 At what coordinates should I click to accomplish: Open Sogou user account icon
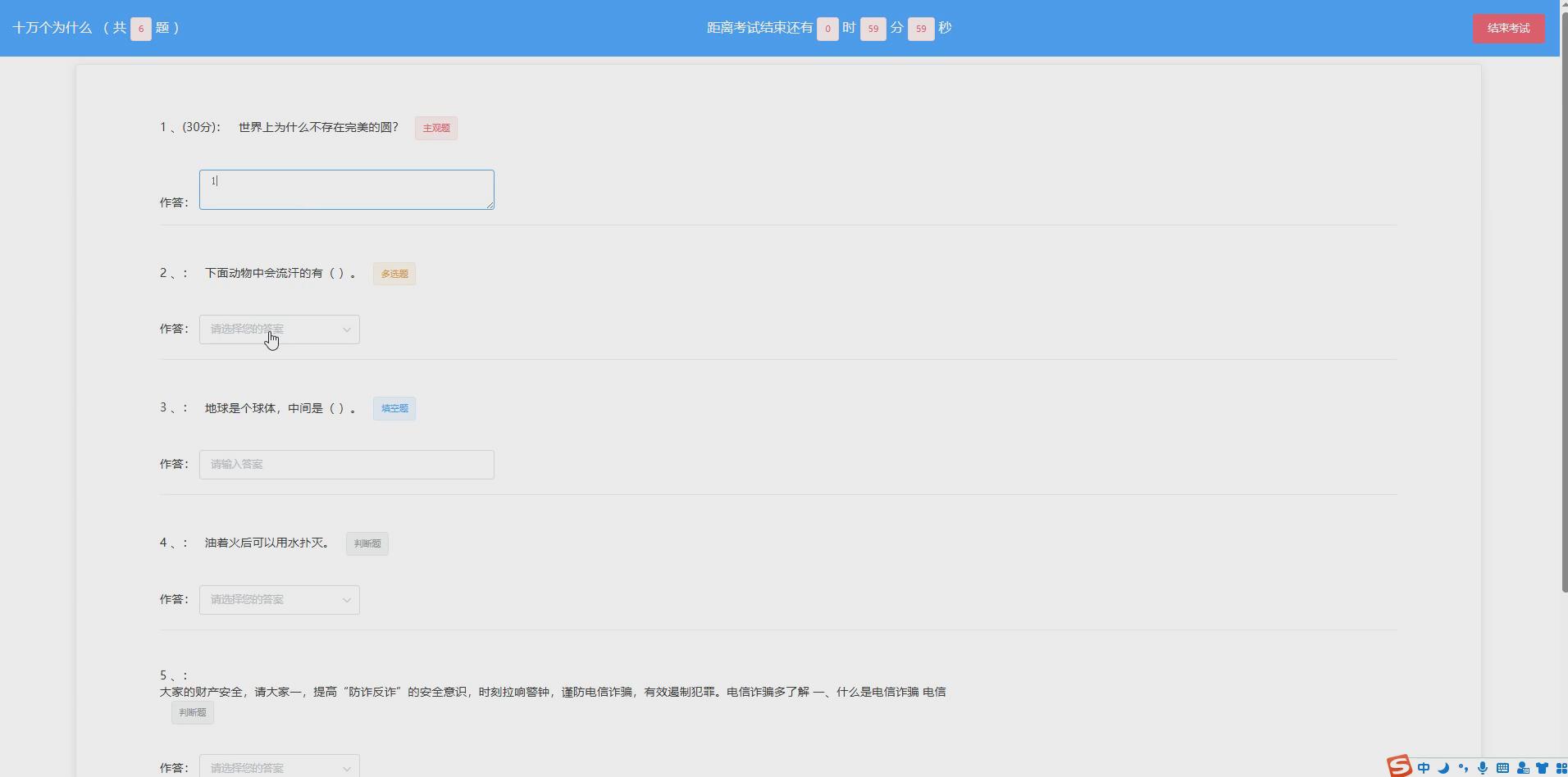[1523, 768]
